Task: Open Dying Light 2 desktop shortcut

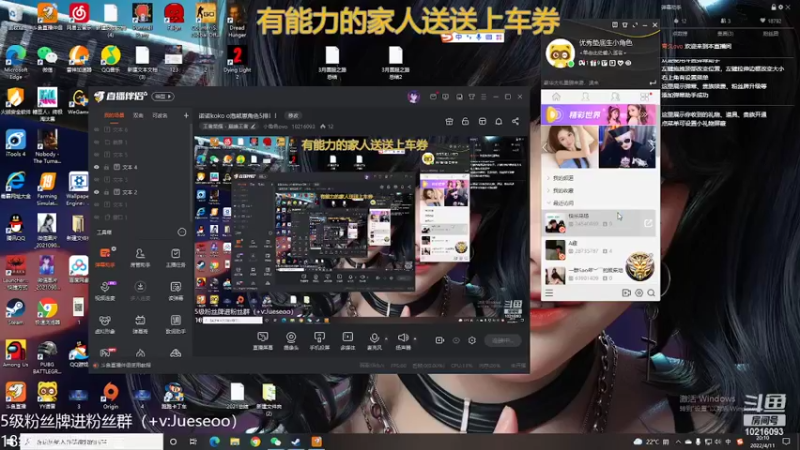Action: 237,62
